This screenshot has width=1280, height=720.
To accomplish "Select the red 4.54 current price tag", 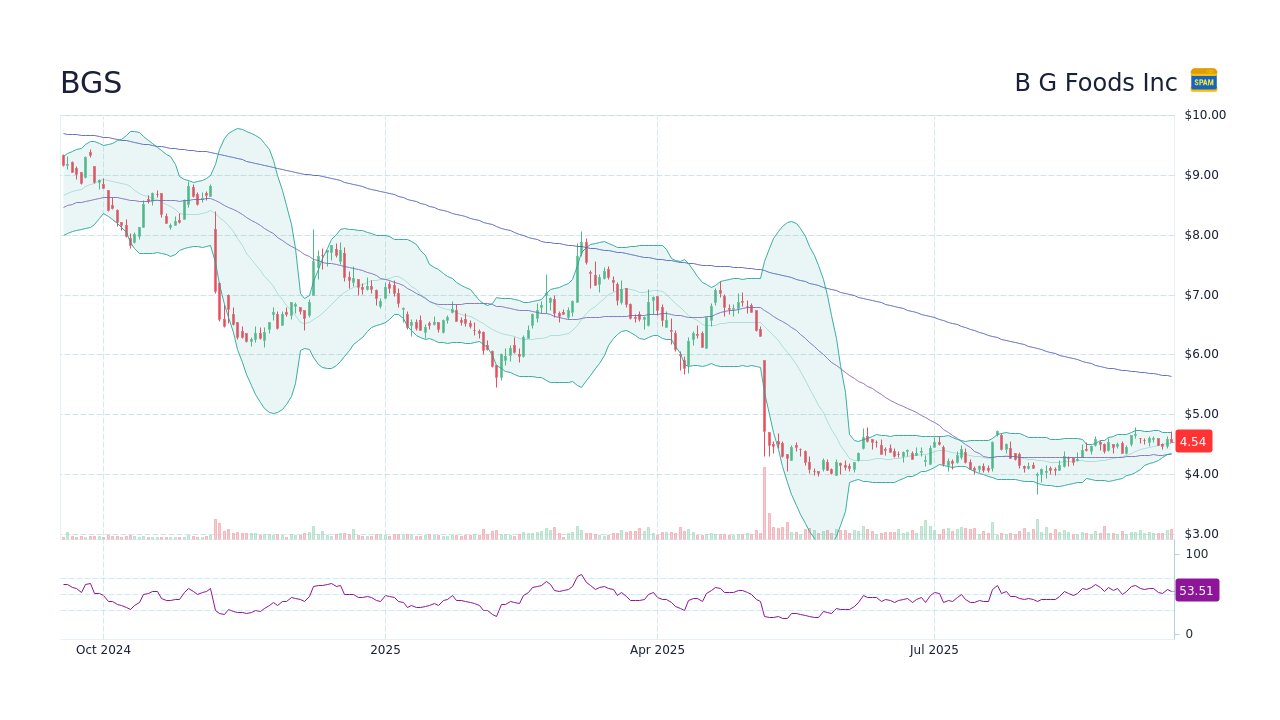I will coord(1192,441).
